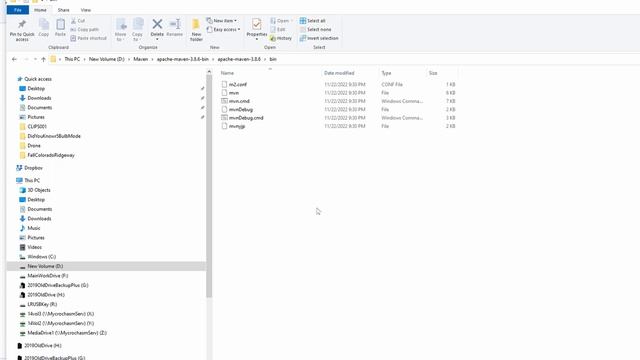Click Select none in the ribbon
640x360 pixels.
[x=316, y=29]
